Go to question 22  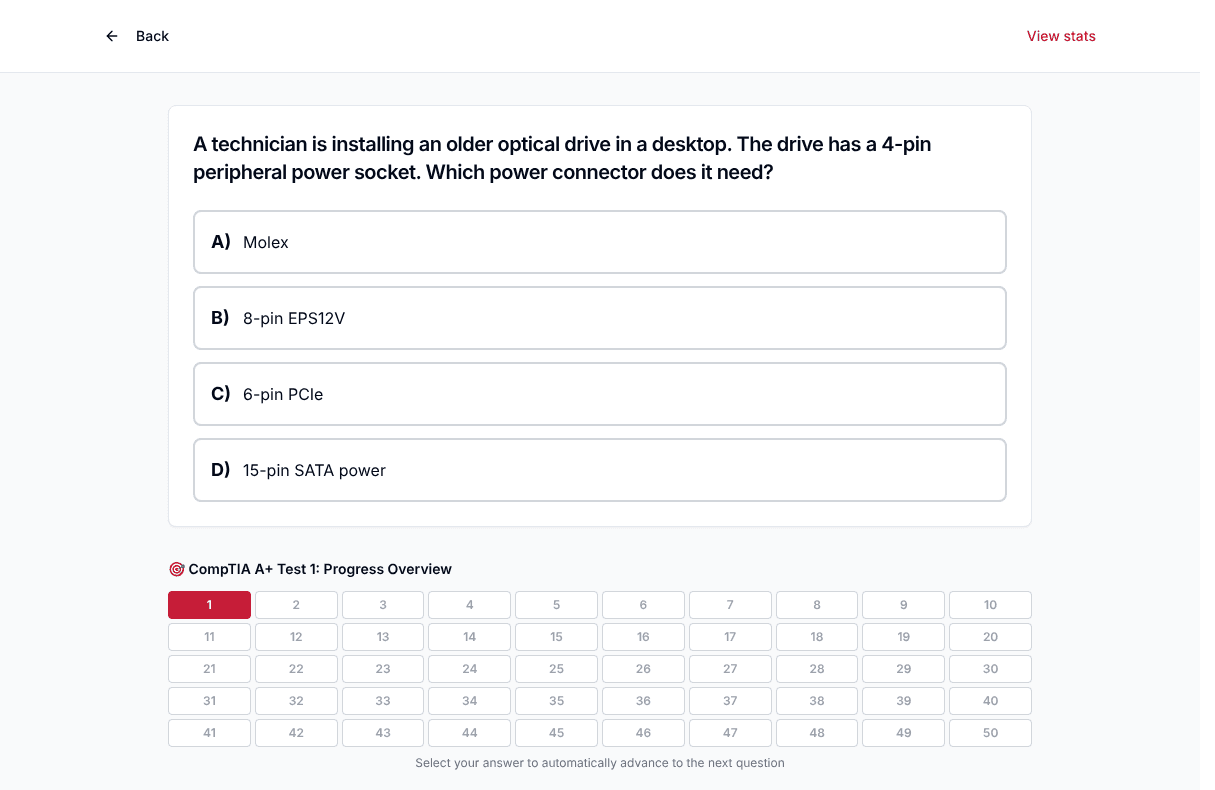coord(296,669)
